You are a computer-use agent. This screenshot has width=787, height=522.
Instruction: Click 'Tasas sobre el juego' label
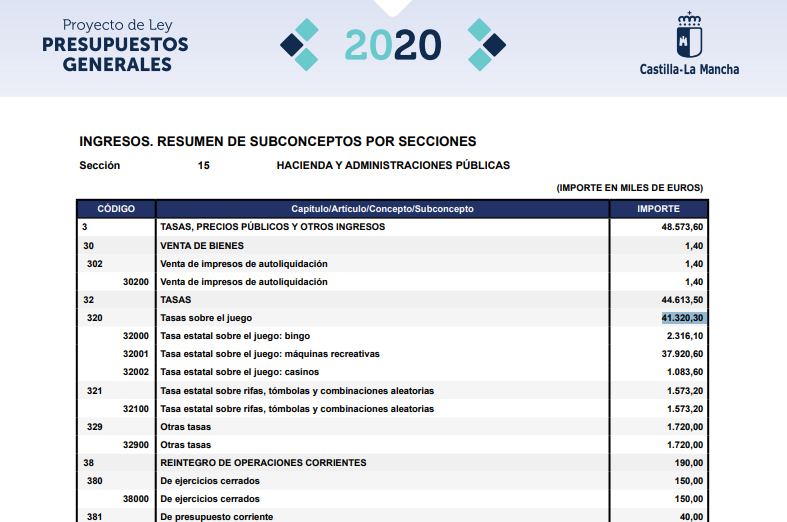click(206, 318)
